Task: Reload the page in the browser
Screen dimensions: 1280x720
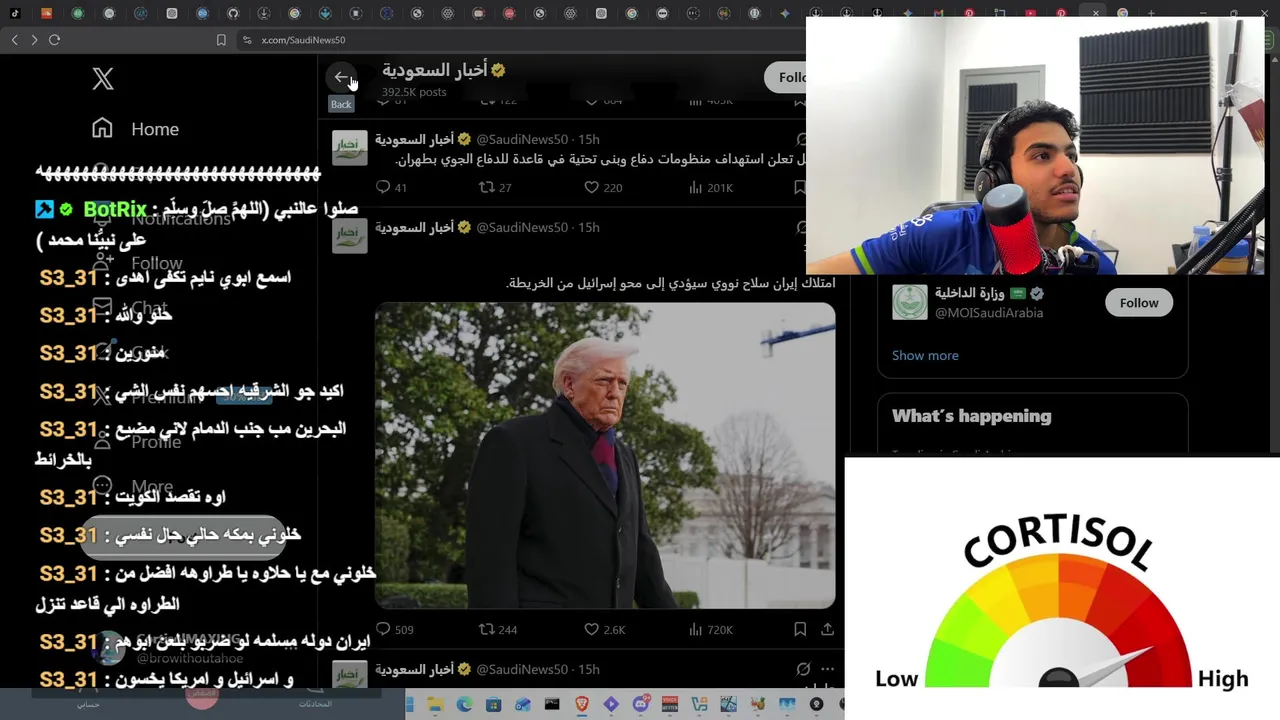Action: coord(54,40)
